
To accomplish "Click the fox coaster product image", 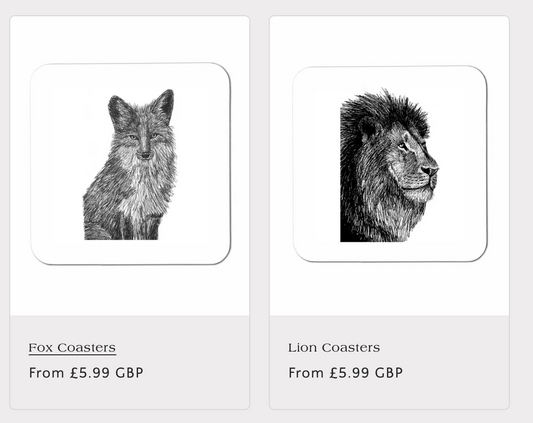I will point(131,164).
